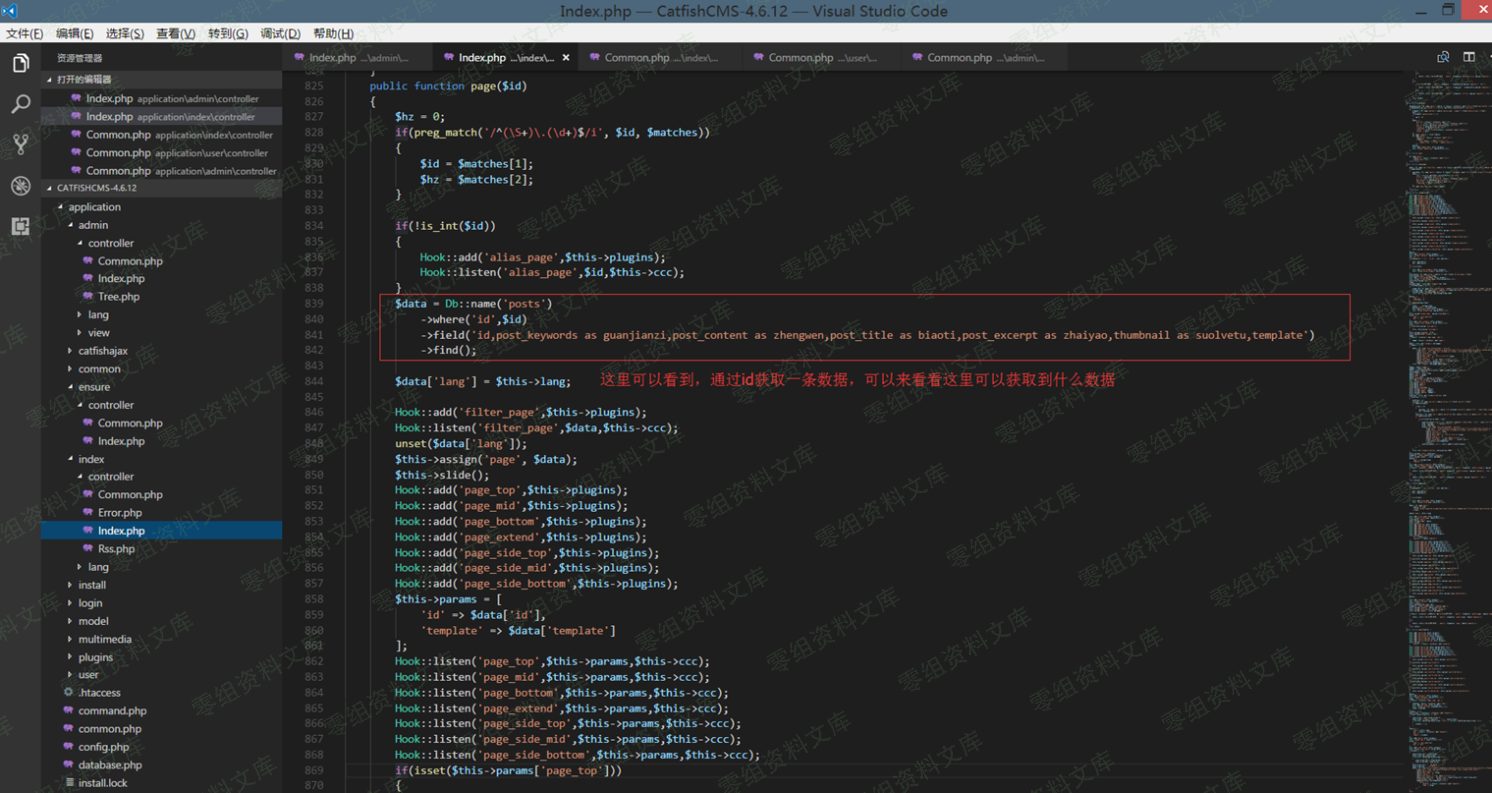This screenshot has height=793, width=1492.
Task: Close the active Index.php index tab
Action: pyautogui.click(x=566, y=58)
